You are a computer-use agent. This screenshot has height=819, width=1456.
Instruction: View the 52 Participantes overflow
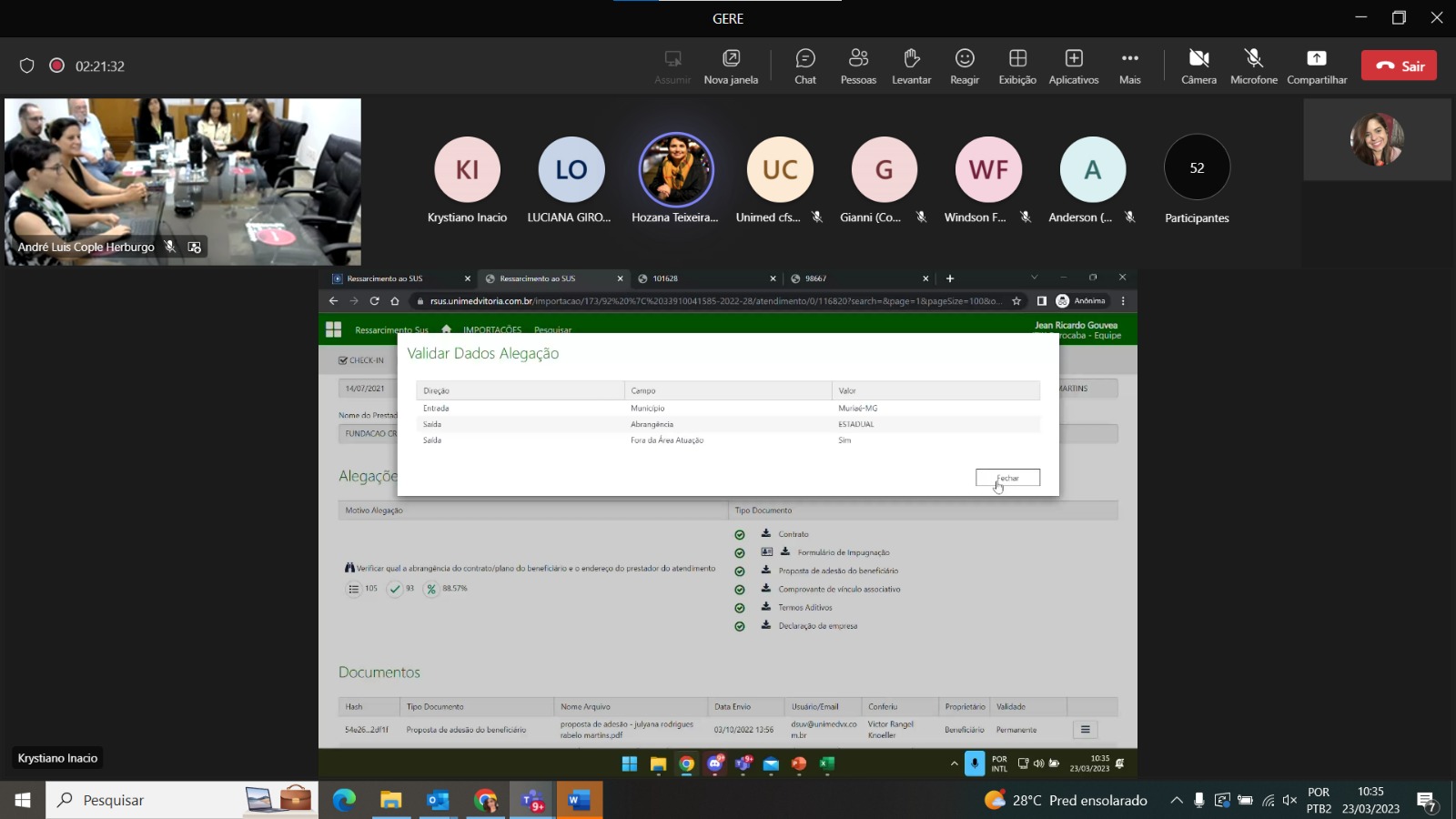point(1197,168)
